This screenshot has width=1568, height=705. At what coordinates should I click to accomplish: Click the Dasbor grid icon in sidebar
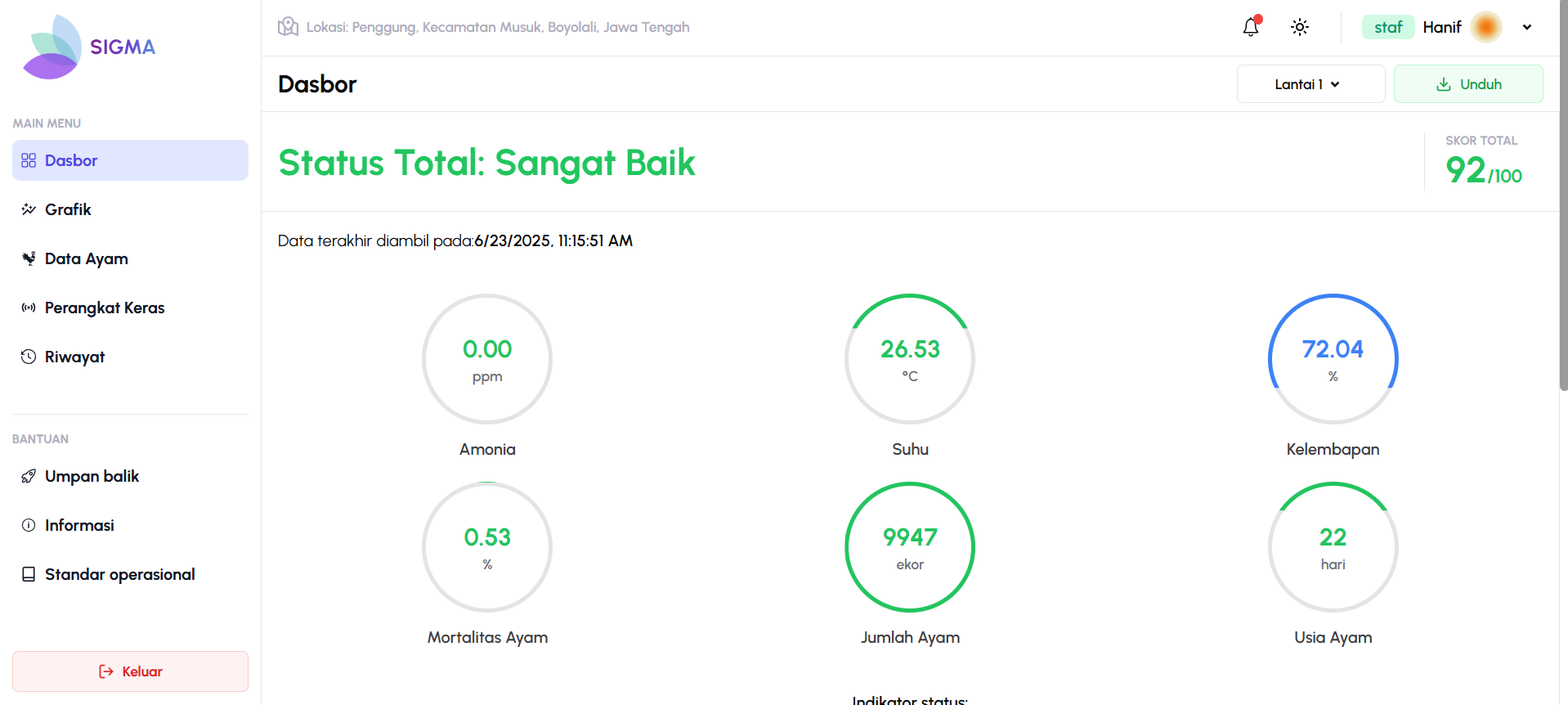tap(29, 160)
